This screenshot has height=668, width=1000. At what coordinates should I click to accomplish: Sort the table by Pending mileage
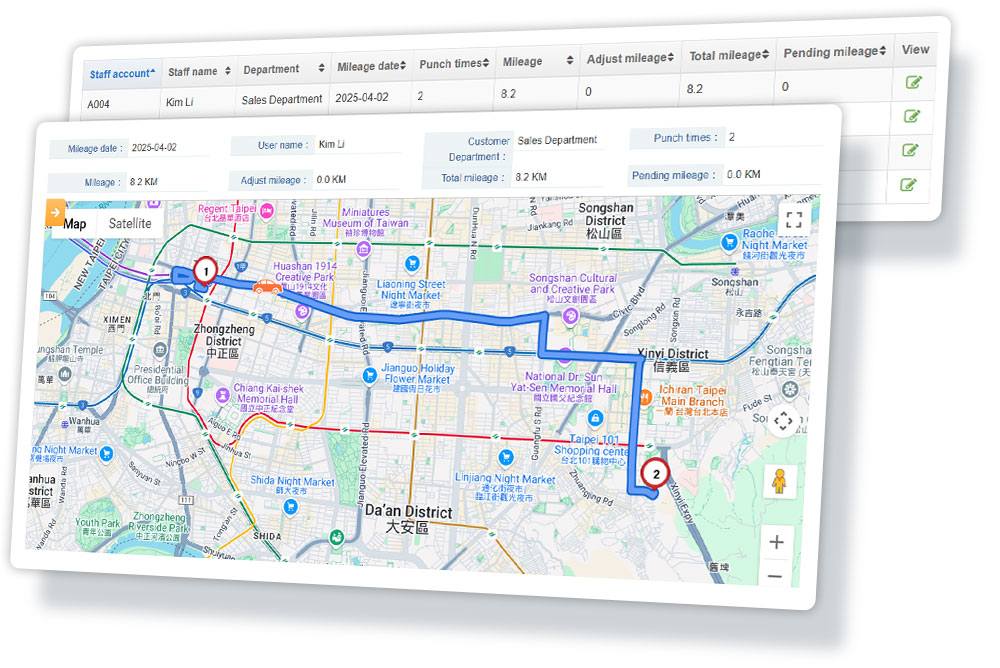[834, 52]
